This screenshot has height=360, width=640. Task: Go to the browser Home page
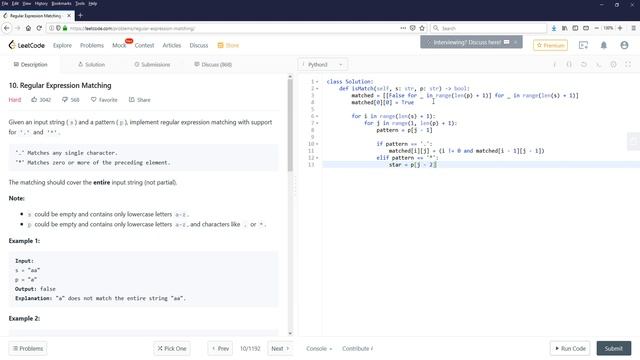(28, 28)
